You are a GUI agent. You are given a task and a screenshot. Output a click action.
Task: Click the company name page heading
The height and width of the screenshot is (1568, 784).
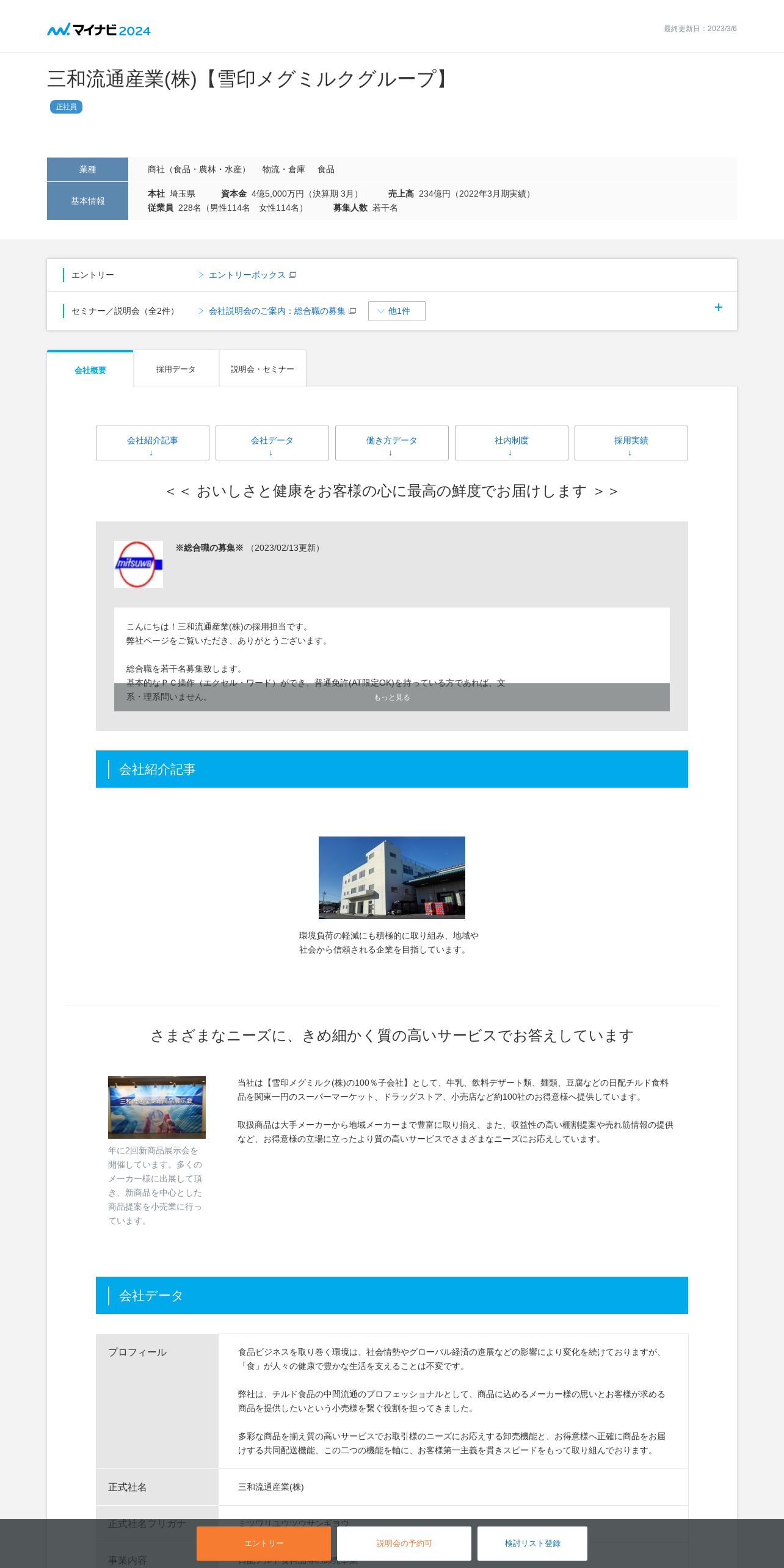click(x=250, y=79)
